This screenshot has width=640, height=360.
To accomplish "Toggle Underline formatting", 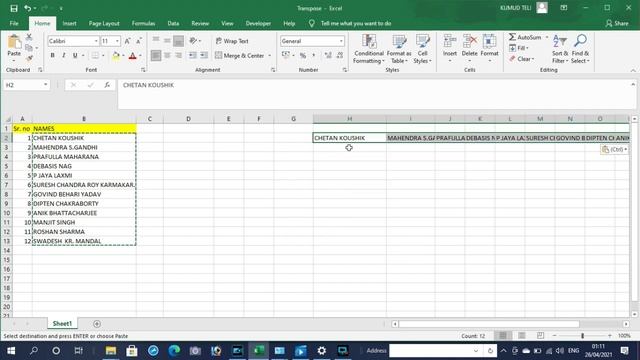I will [x=75, y=56].
